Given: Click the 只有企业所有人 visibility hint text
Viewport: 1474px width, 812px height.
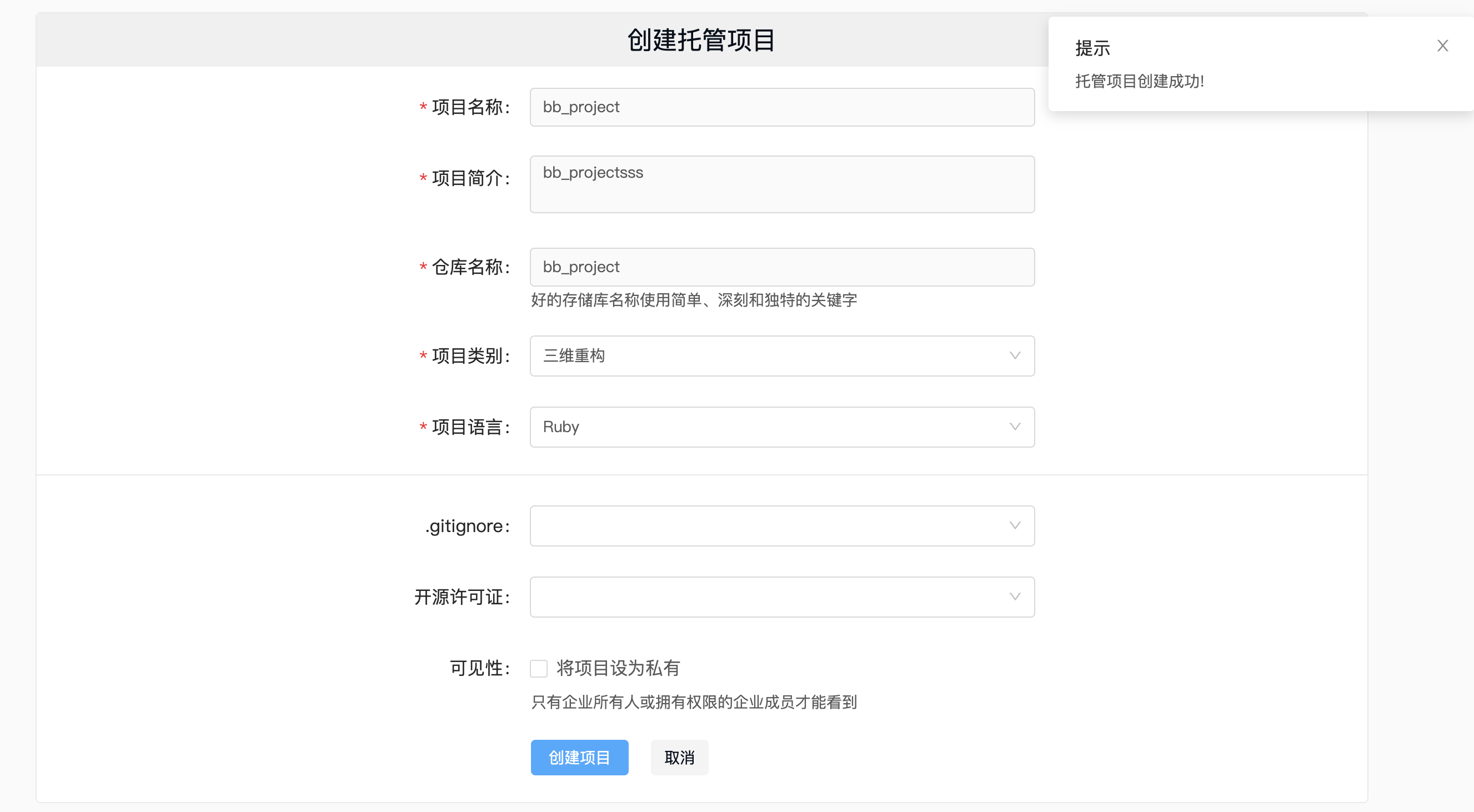Looking at the screenshot, I should point(694,702).
